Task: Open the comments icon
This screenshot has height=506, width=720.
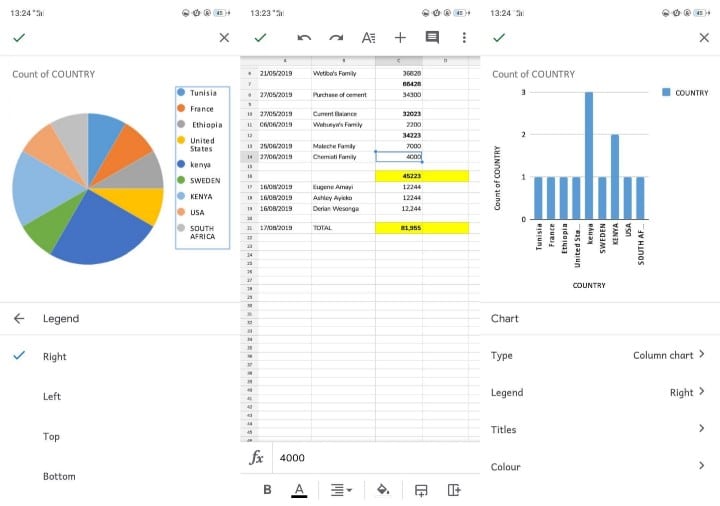Action: coord(432,38)
